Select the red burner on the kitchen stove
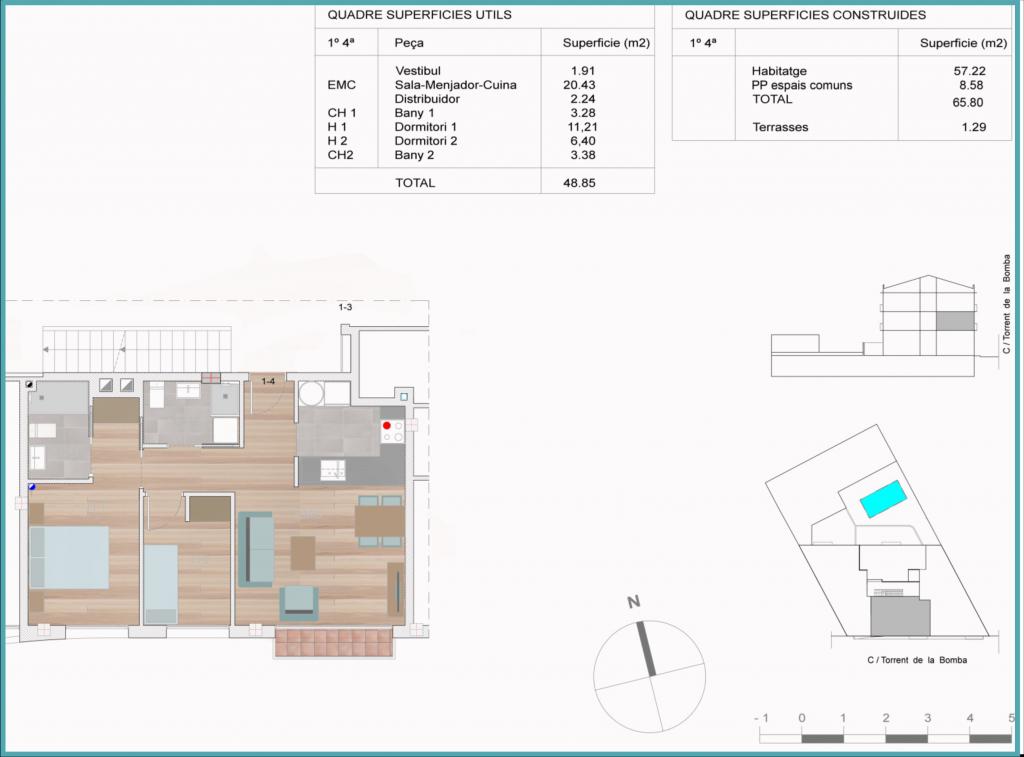Viewport: 1024px width, 757px height. (387, 426)
